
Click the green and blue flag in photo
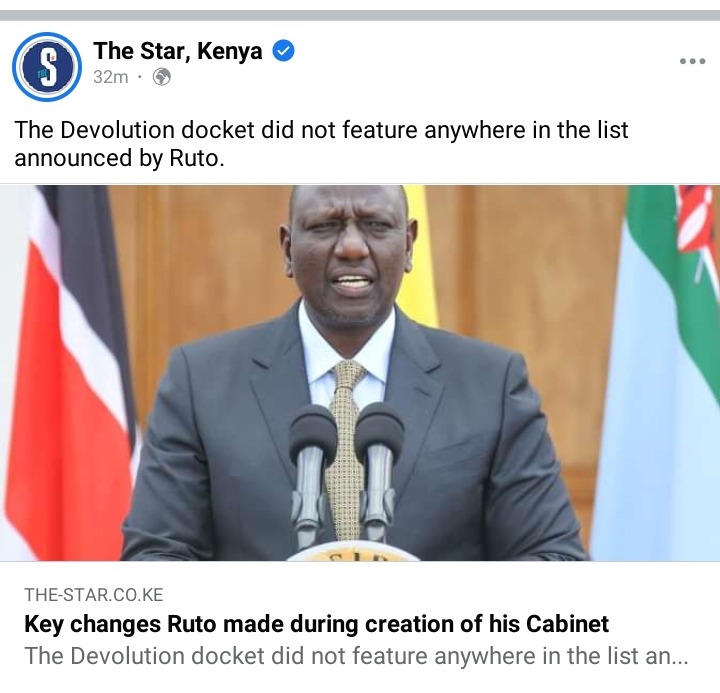pyautogui.click(x=657, y=372)
